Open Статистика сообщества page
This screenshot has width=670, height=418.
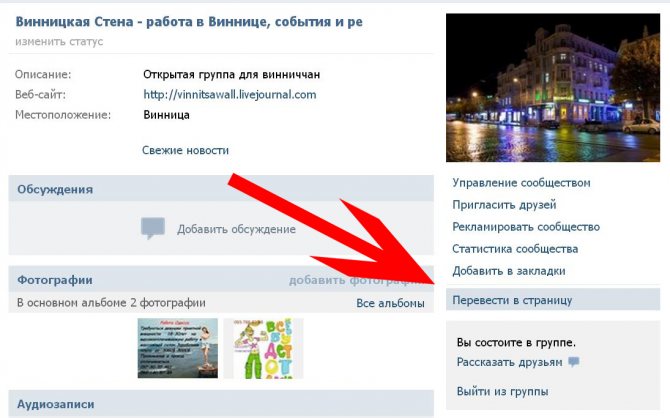tap(515, 249)
